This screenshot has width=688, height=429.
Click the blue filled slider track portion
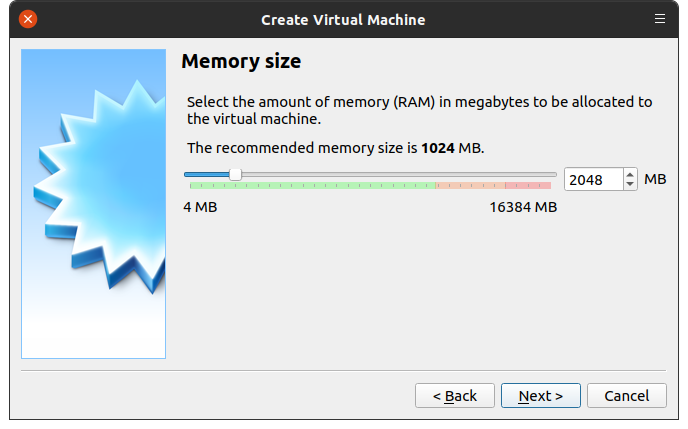click(207, 174)
